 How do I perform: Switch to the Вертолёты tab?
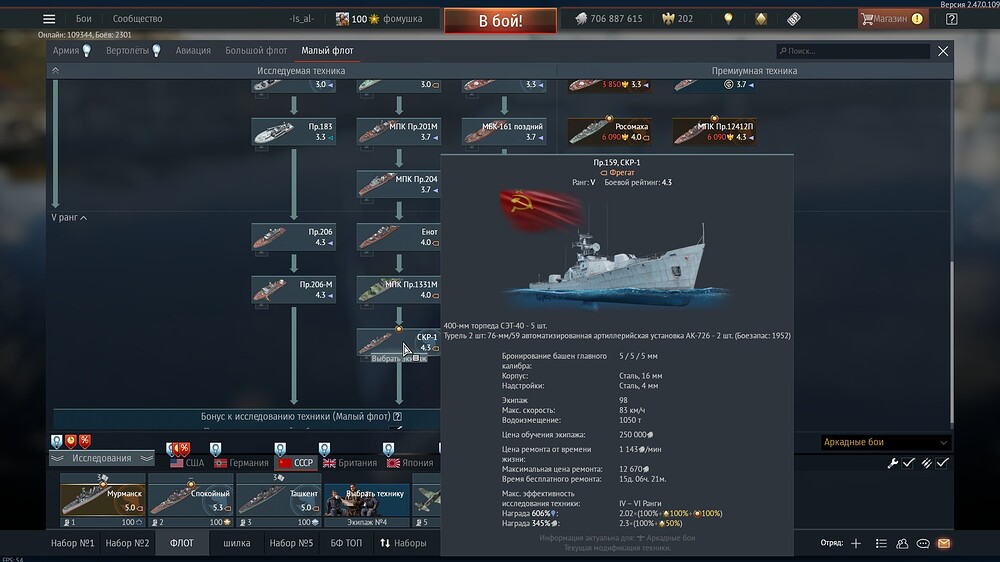click(127, 50)
